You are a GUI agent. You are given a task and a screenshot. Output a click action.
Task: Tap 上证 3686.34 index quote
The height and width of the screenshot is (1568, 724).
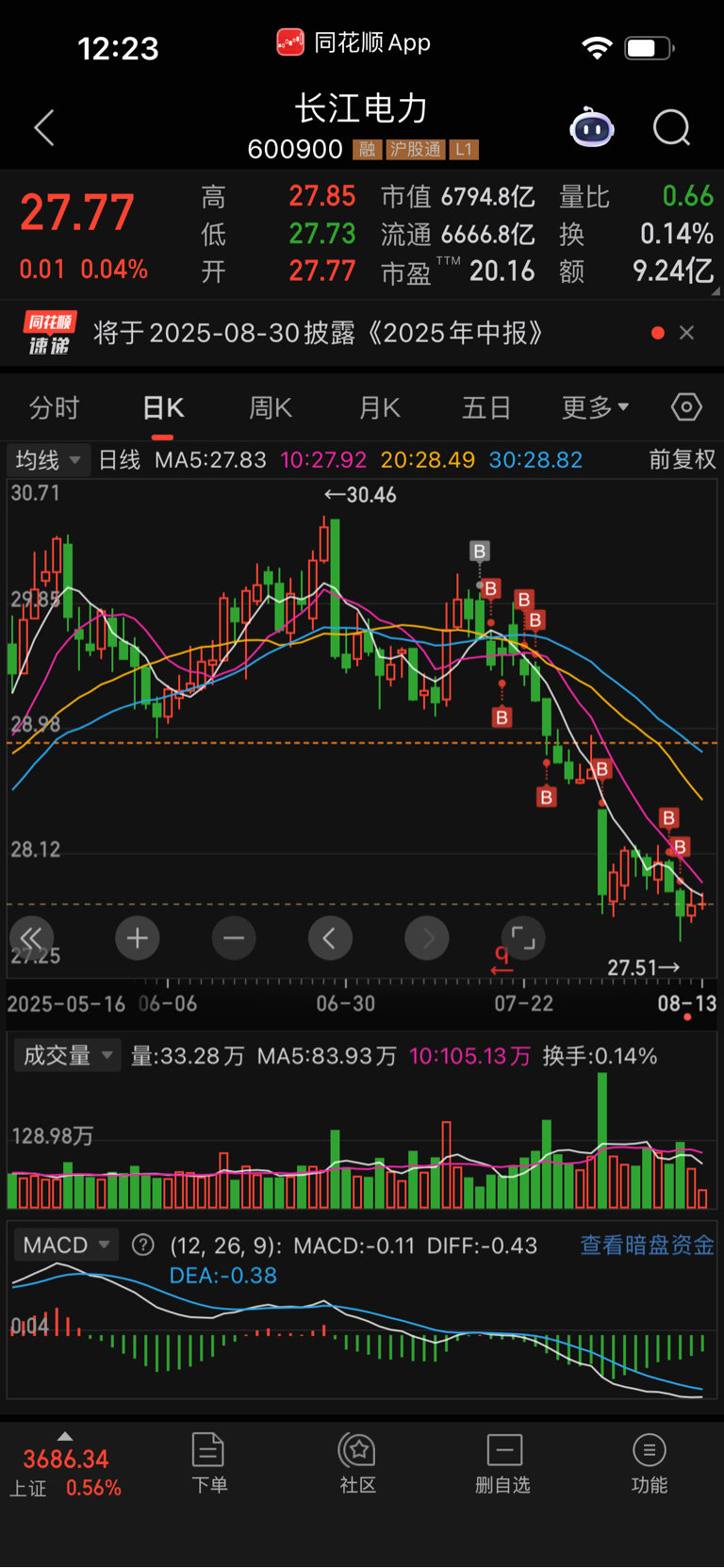point(65,1471)
